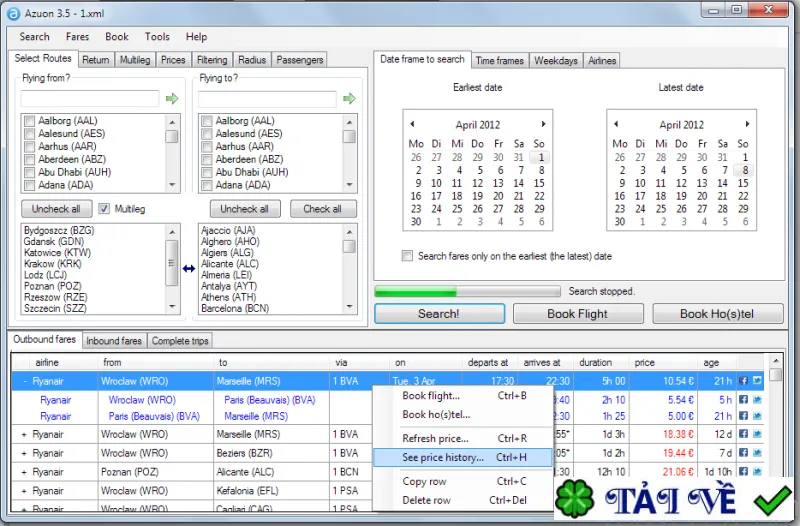Select Krakow (KRK) in selected origins list
Image resolution: width=800 pixels, height=526 pixels.
pyautogui.click(x=53, y=264)
